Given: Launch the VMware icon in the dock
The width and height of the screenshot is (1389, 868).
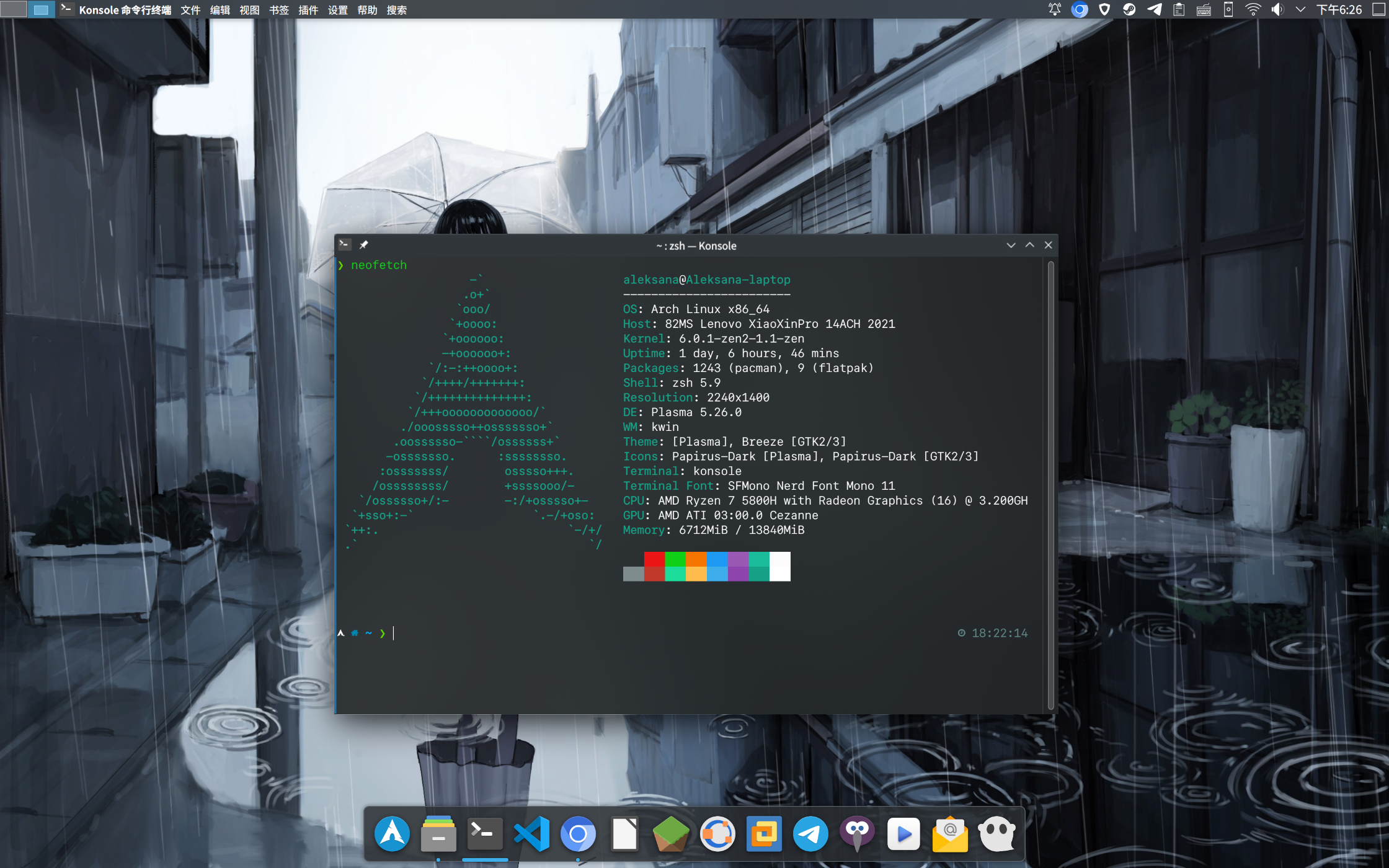Looking at the screenshot, I should tap(764, 834).
